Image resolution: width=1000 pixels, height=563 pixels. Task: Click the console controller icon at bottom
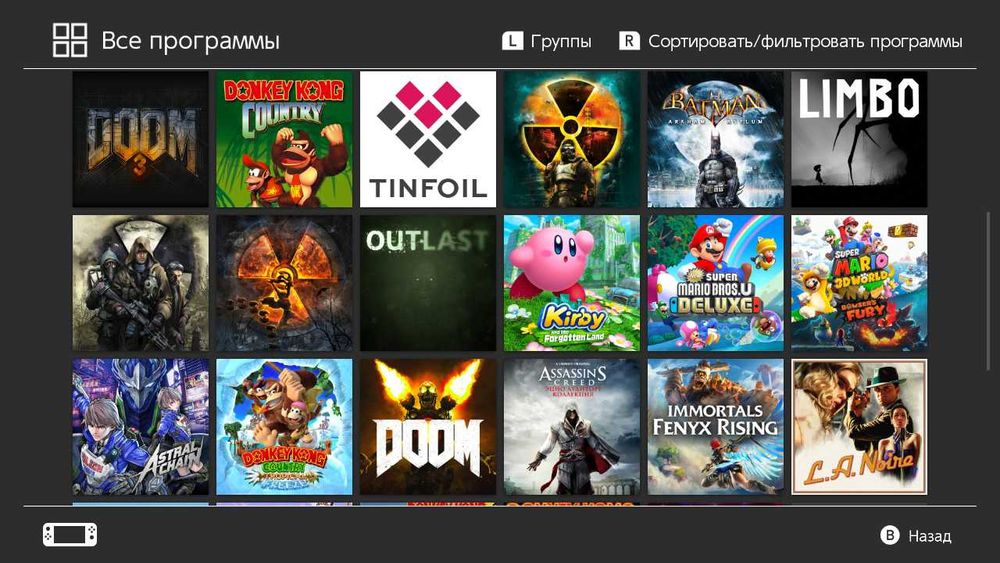coord(70,534)
